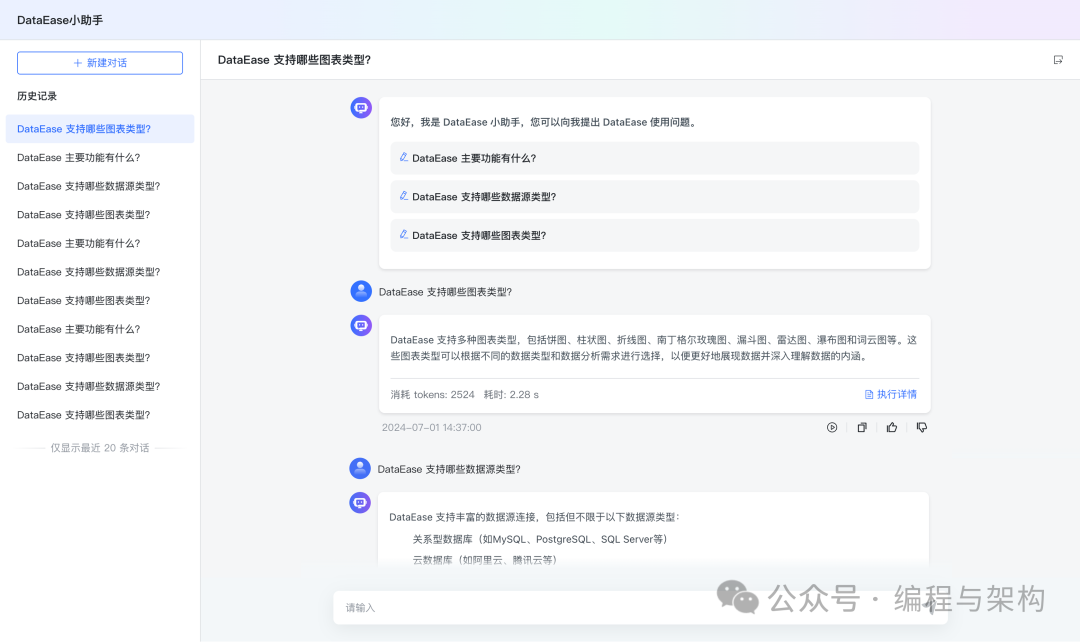The width and height of the screenshot is (1080, 642).
Task: Click the bot avatar beside the data-source answer
Action: click(x=360, y=503)
